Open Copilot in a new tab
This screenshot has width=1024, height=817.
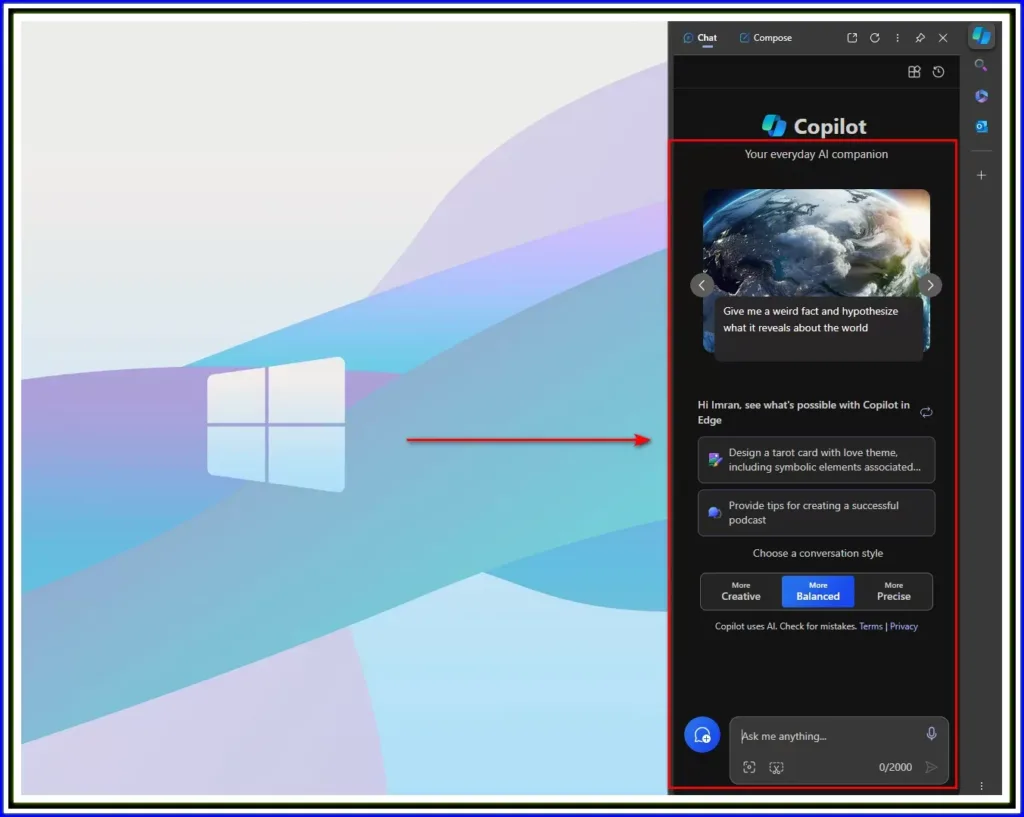tap(852, 38)
